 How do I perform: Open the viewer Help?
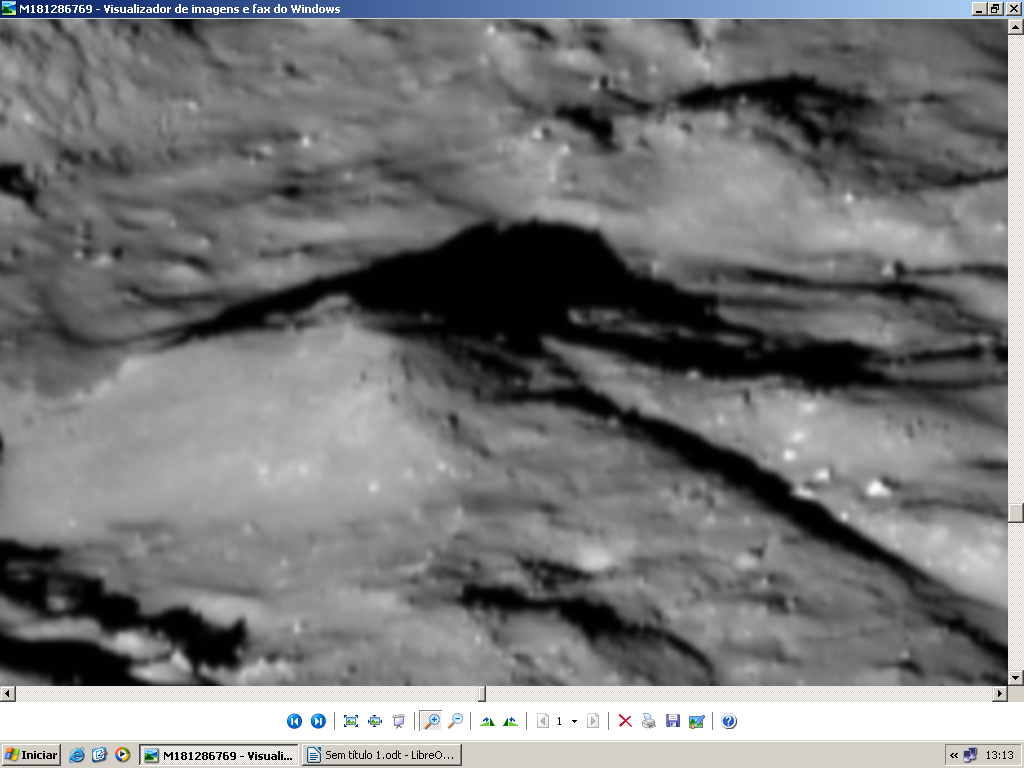[729, 721]
